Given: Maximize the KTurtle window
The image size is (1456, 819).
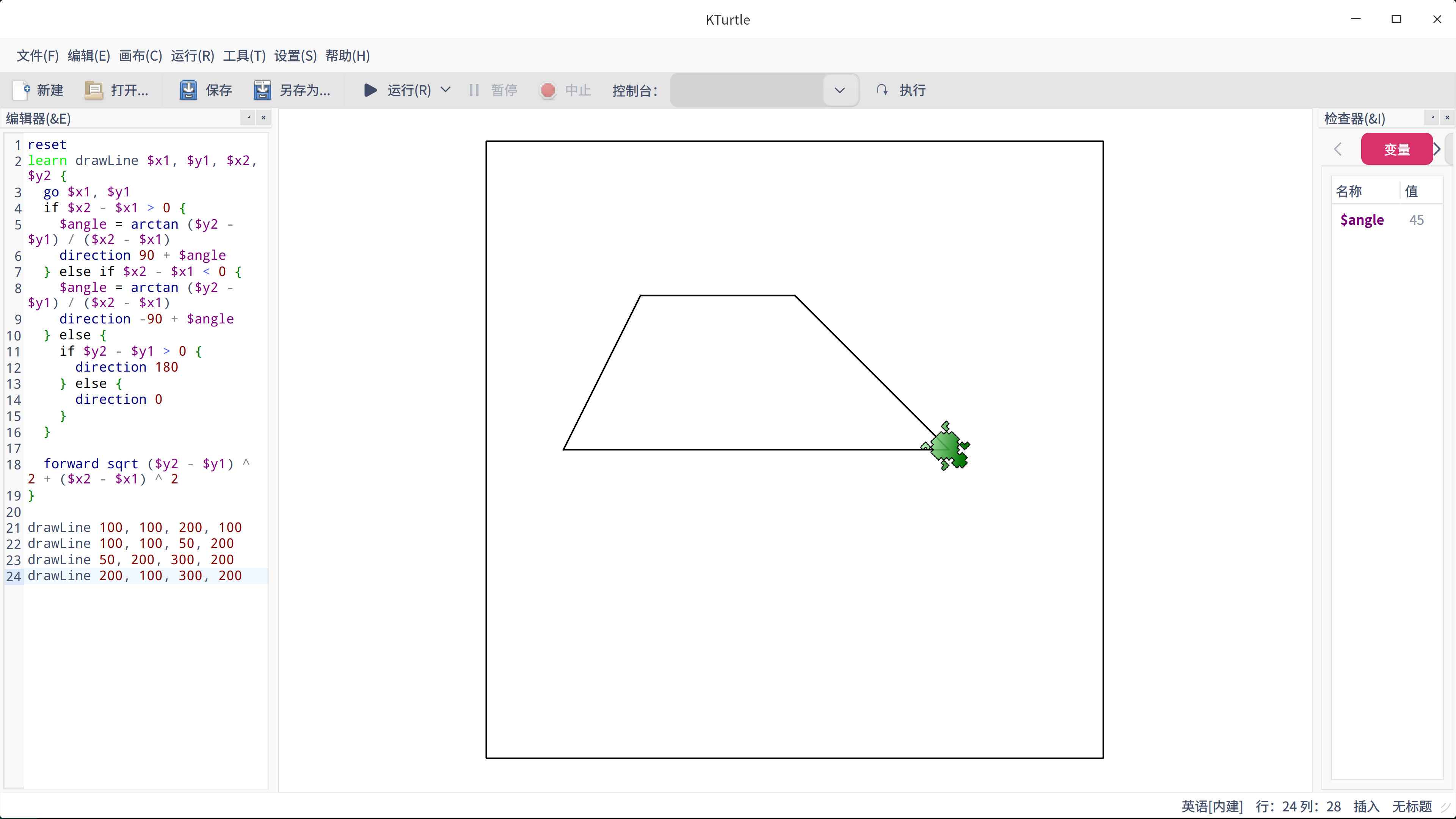Looking at the screenshot, I should click(1396, 19).
